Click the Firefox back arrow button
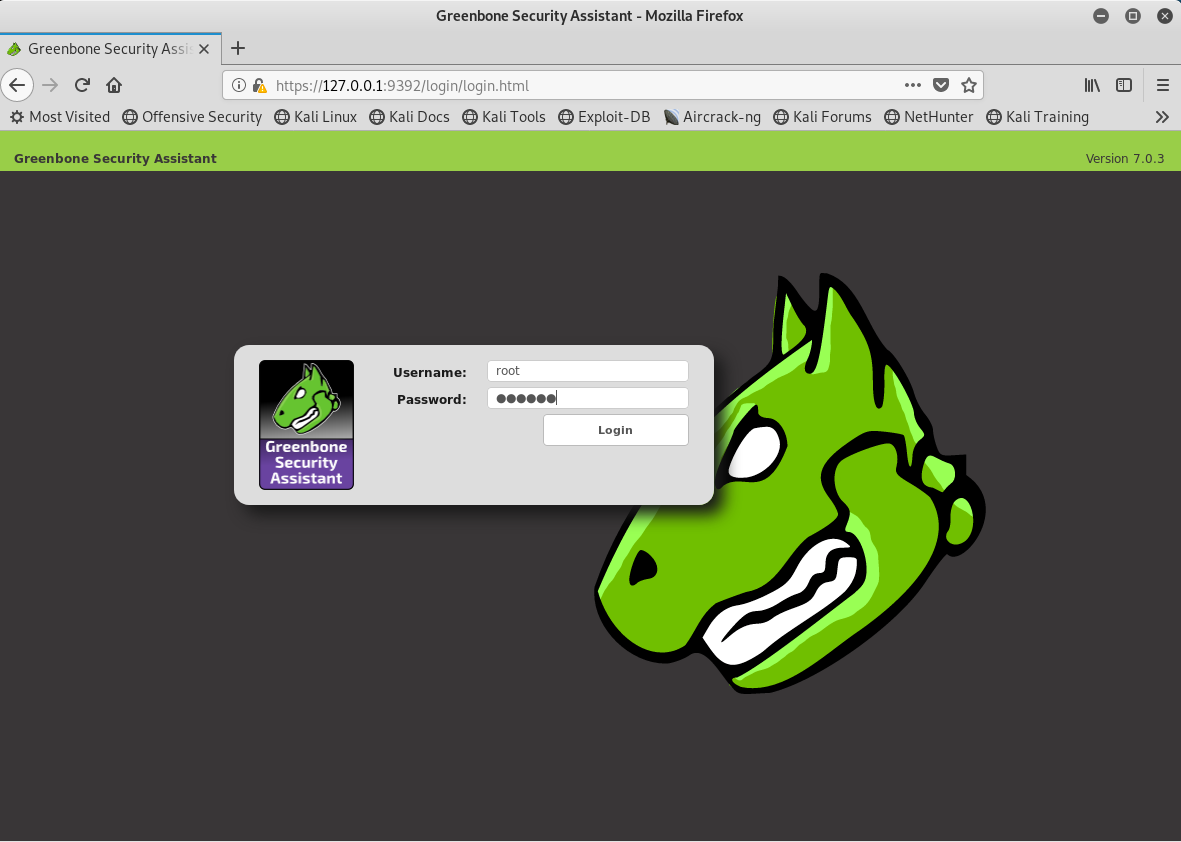 (x=17, y=85)
